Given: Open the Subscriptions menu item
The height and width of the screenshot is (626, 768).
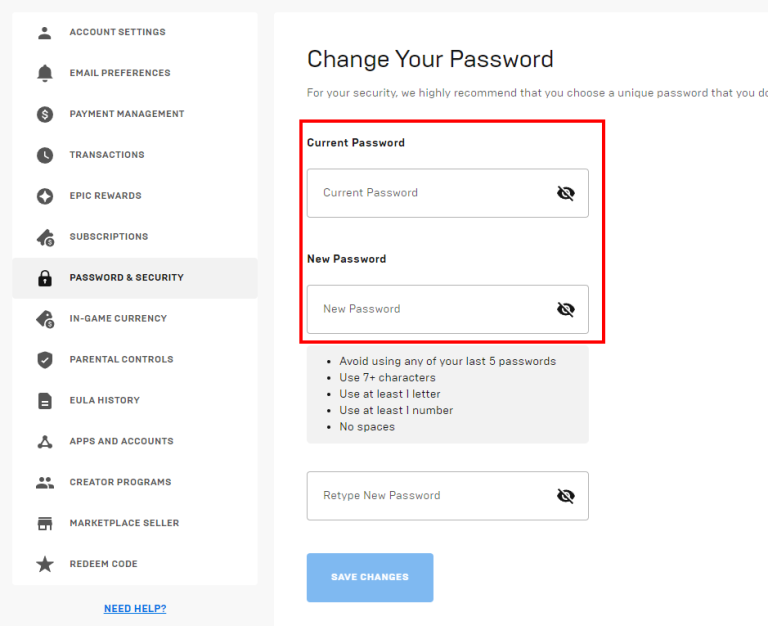Looking at the screenshot, I should [x=108, y=237].
